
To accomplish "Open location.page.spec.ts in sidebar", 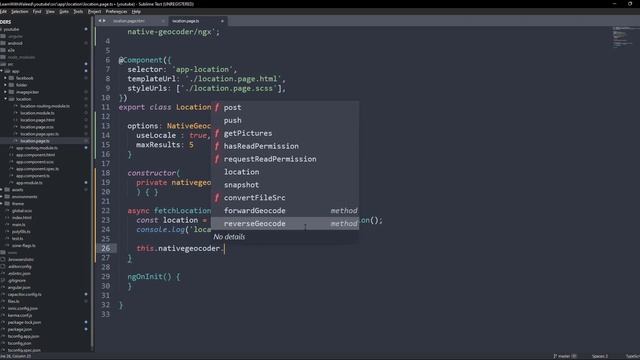I will [39, 134].
